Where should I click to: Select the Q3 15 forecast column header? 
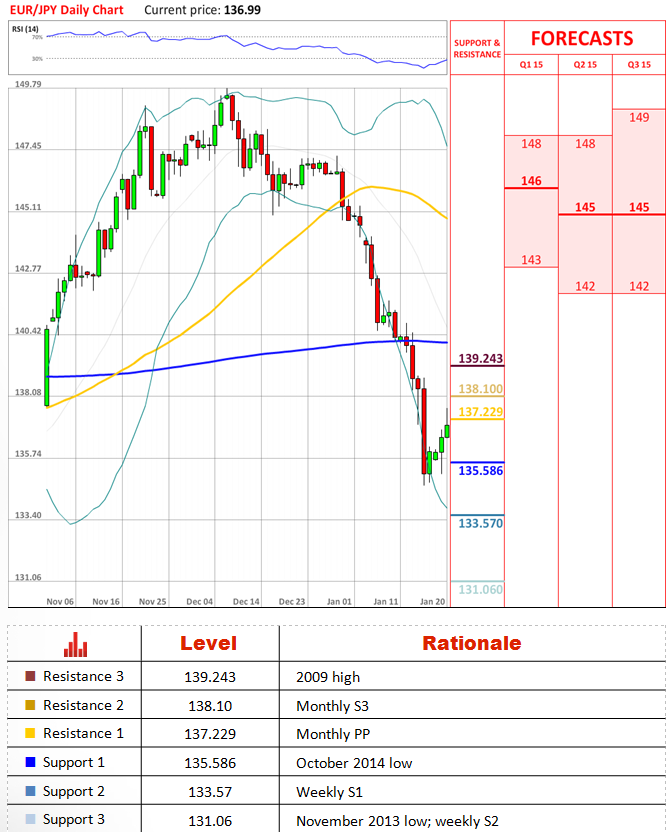pyautogui.click(x=639, y=65)
